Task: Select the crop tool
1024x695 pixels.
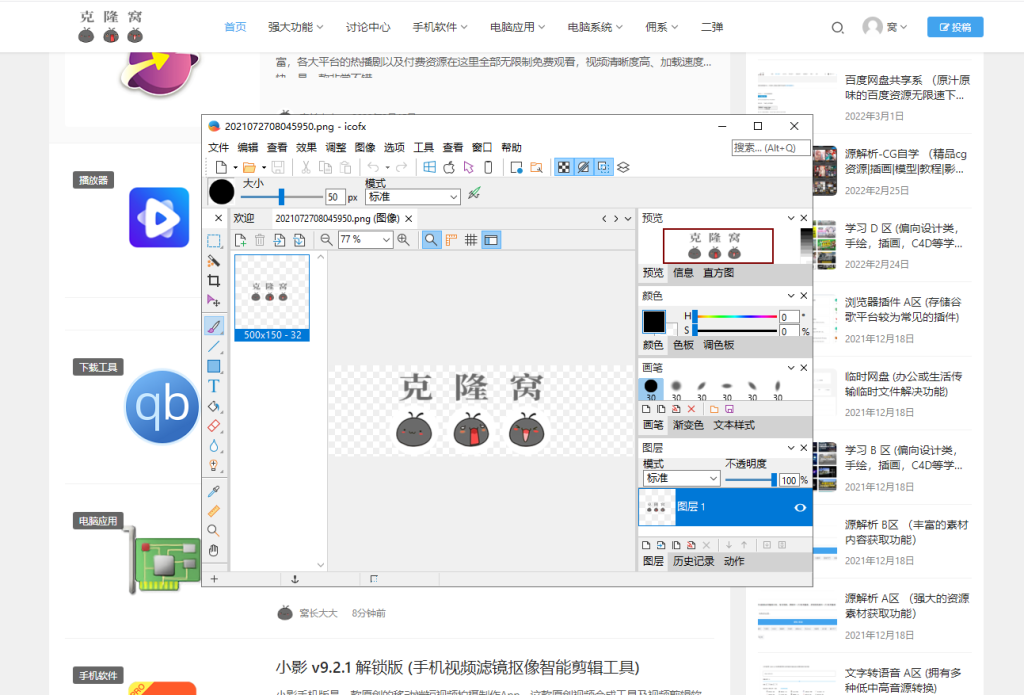Action: [x=214, y=281]
